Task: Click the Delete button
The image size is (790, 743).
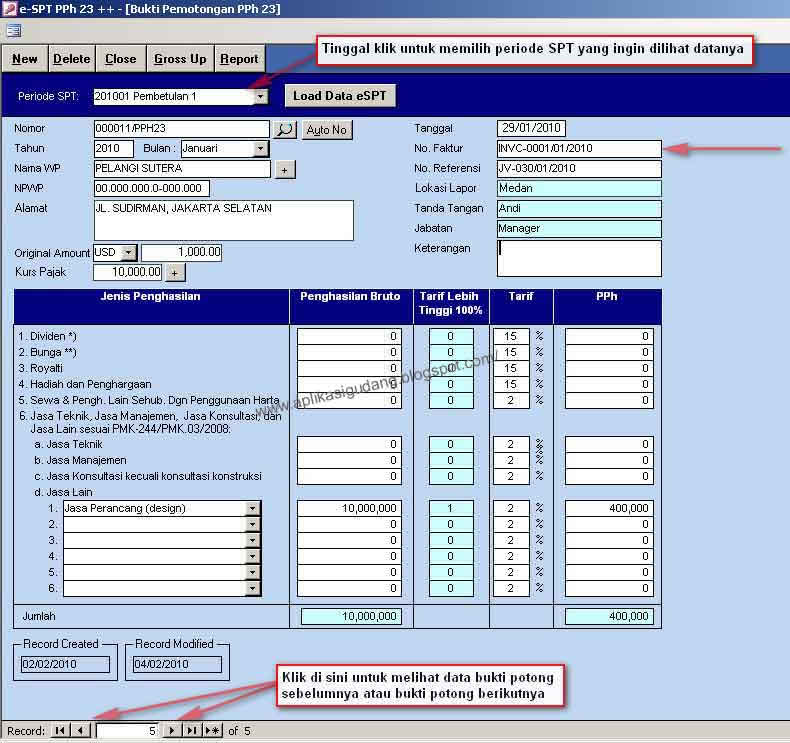Action: point(72,59)
